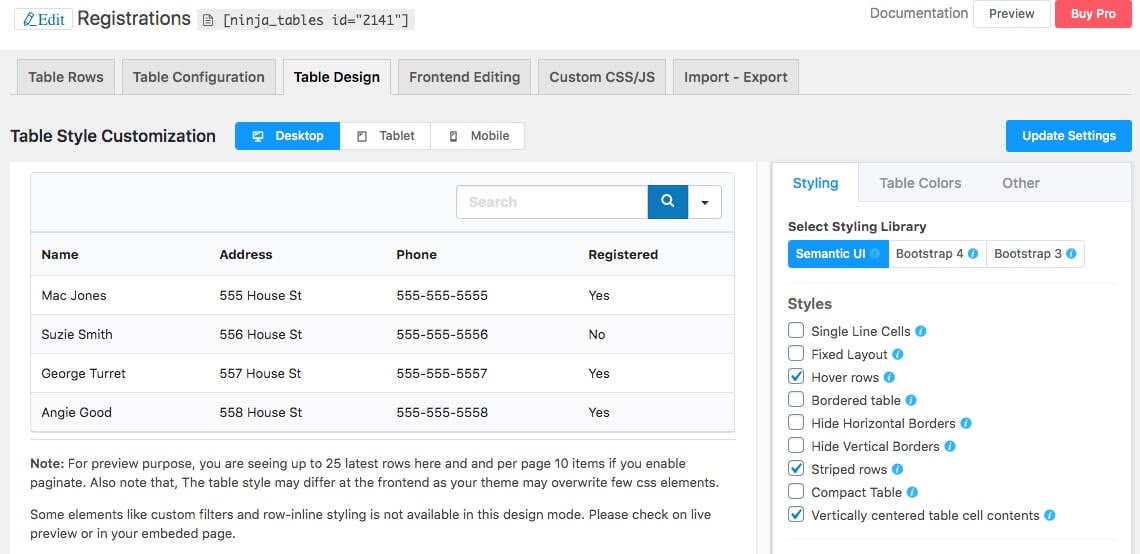Click the Mac Jones cell
Screen dimensions: 1140x554
(x=73, y=295)
